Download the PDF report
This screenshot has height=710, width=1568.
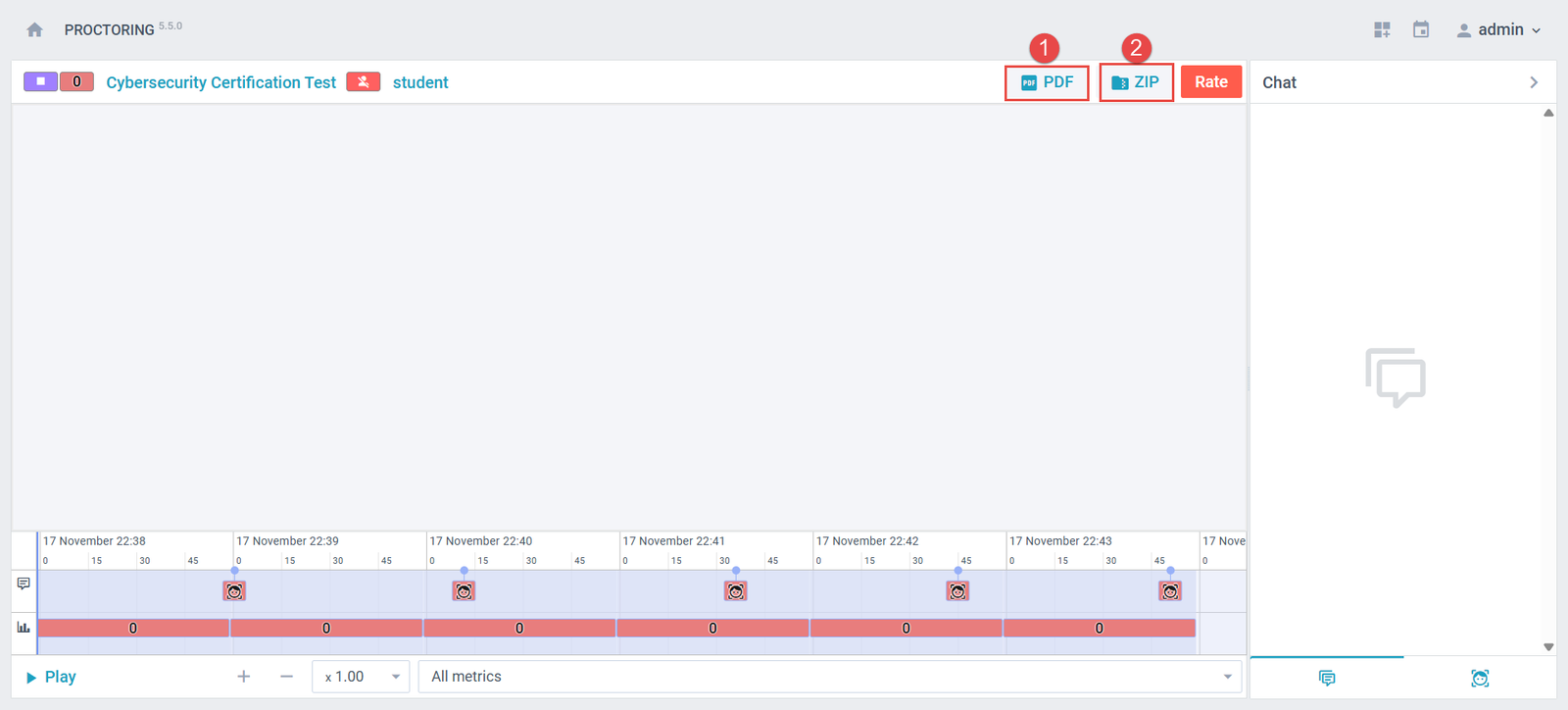coord(1047,82)
